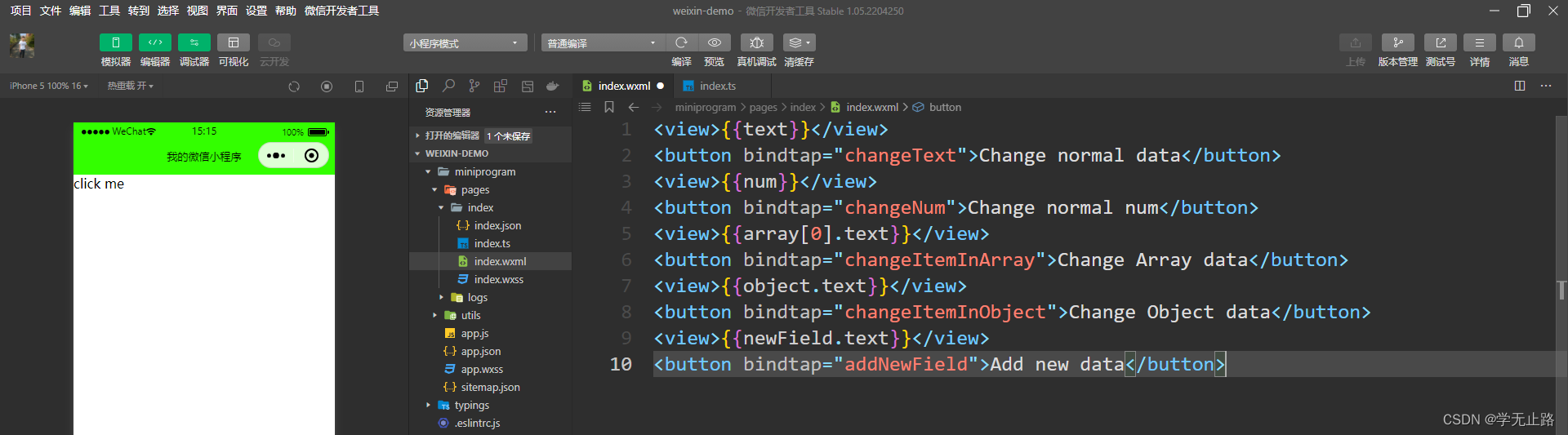Click the user avatar thumbnail
This screenshot has width=1568, height=435.
22,46
